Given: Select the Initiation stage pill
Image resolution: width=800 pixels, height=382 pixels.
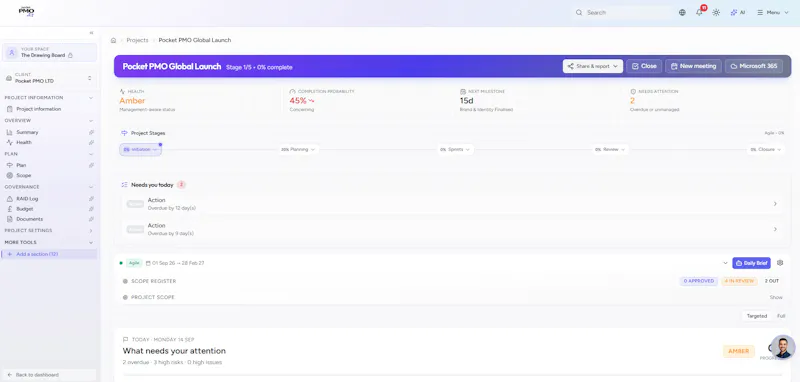Looking at the screenshot, I should point(140,149).
